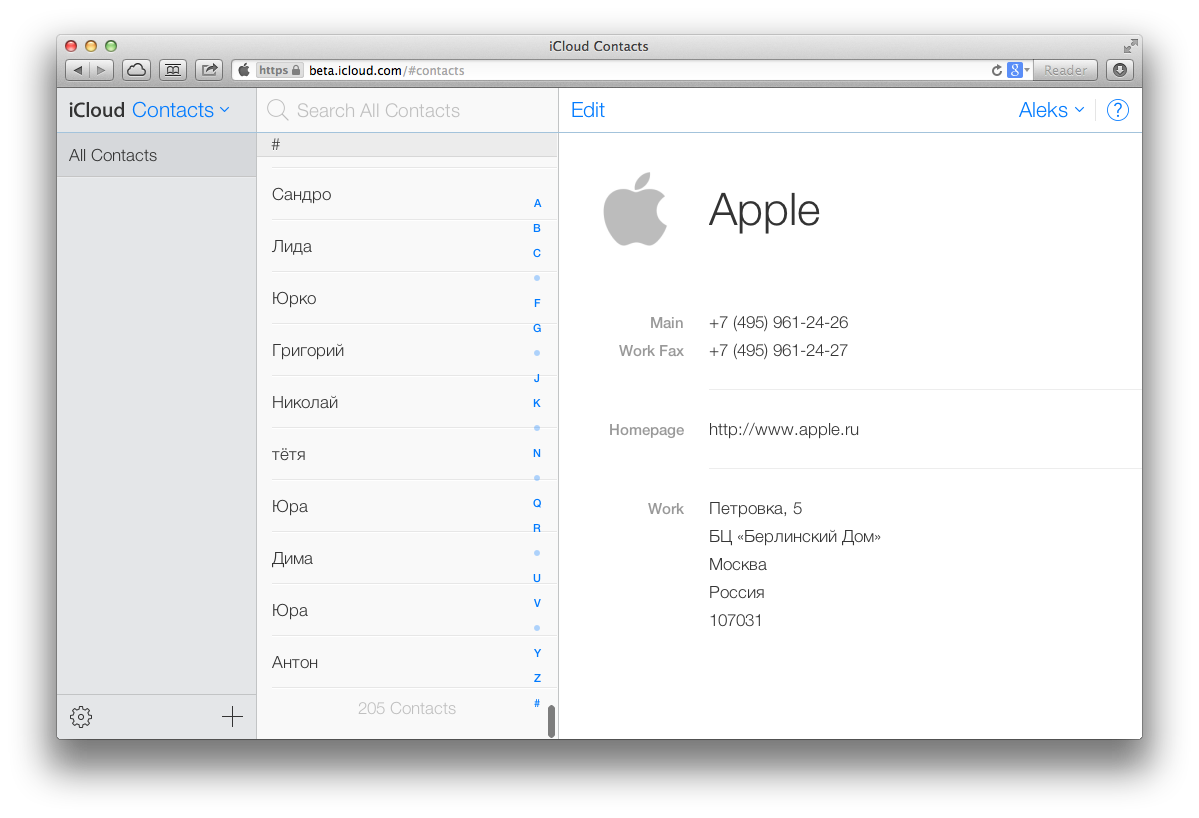1199x818 pixels.
Task: Show Top Sites using the grid icon
Action: 172,70
